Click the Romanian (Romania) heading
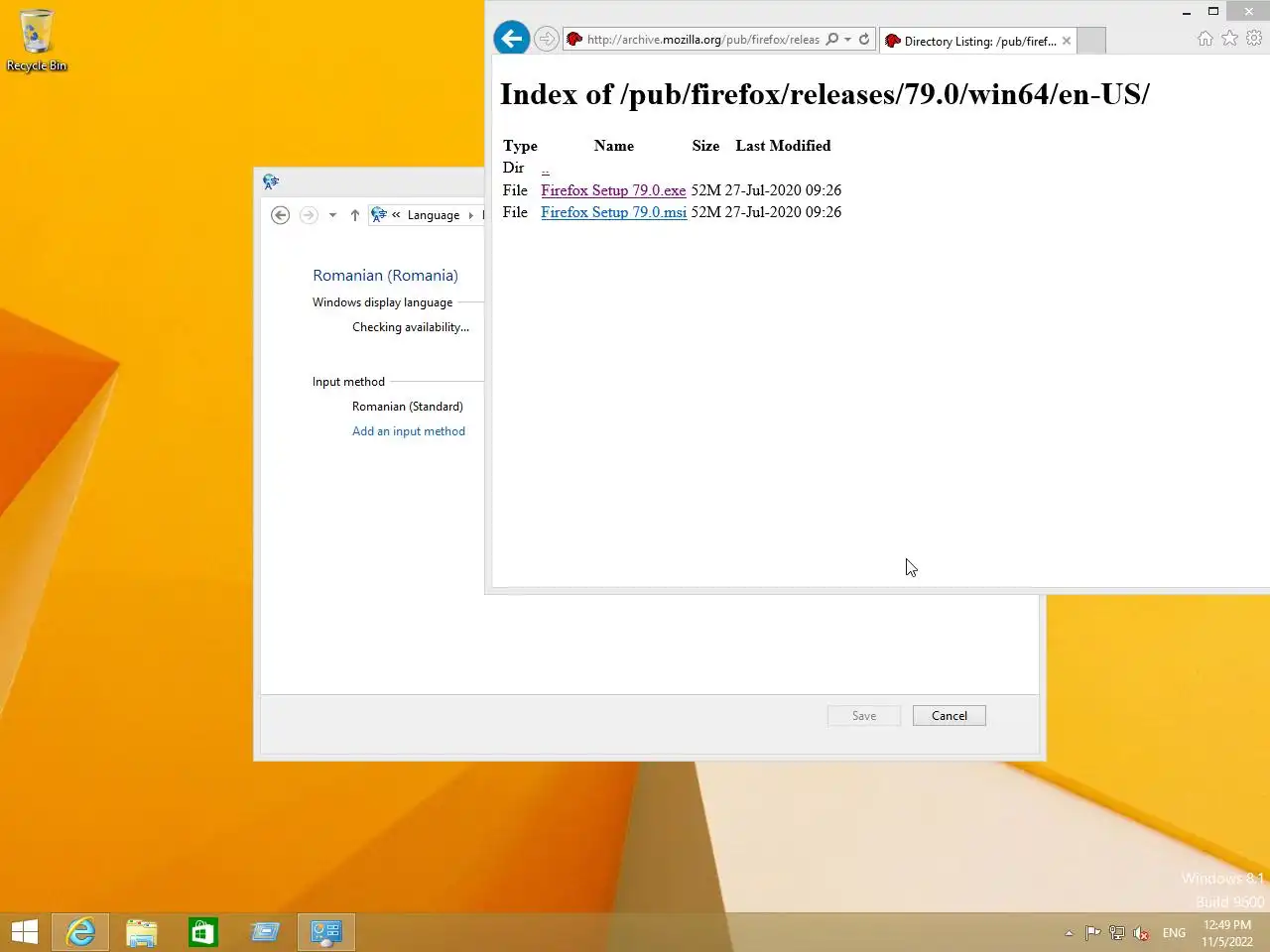This screenshot has height=952, width=1270. pos(385,276)
